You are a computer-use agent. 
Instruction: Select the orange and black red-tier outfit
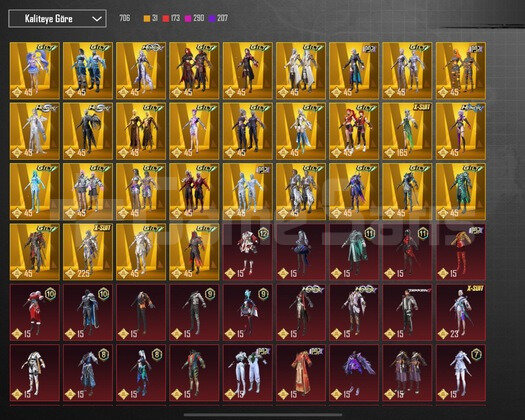[x=141, y=312]
